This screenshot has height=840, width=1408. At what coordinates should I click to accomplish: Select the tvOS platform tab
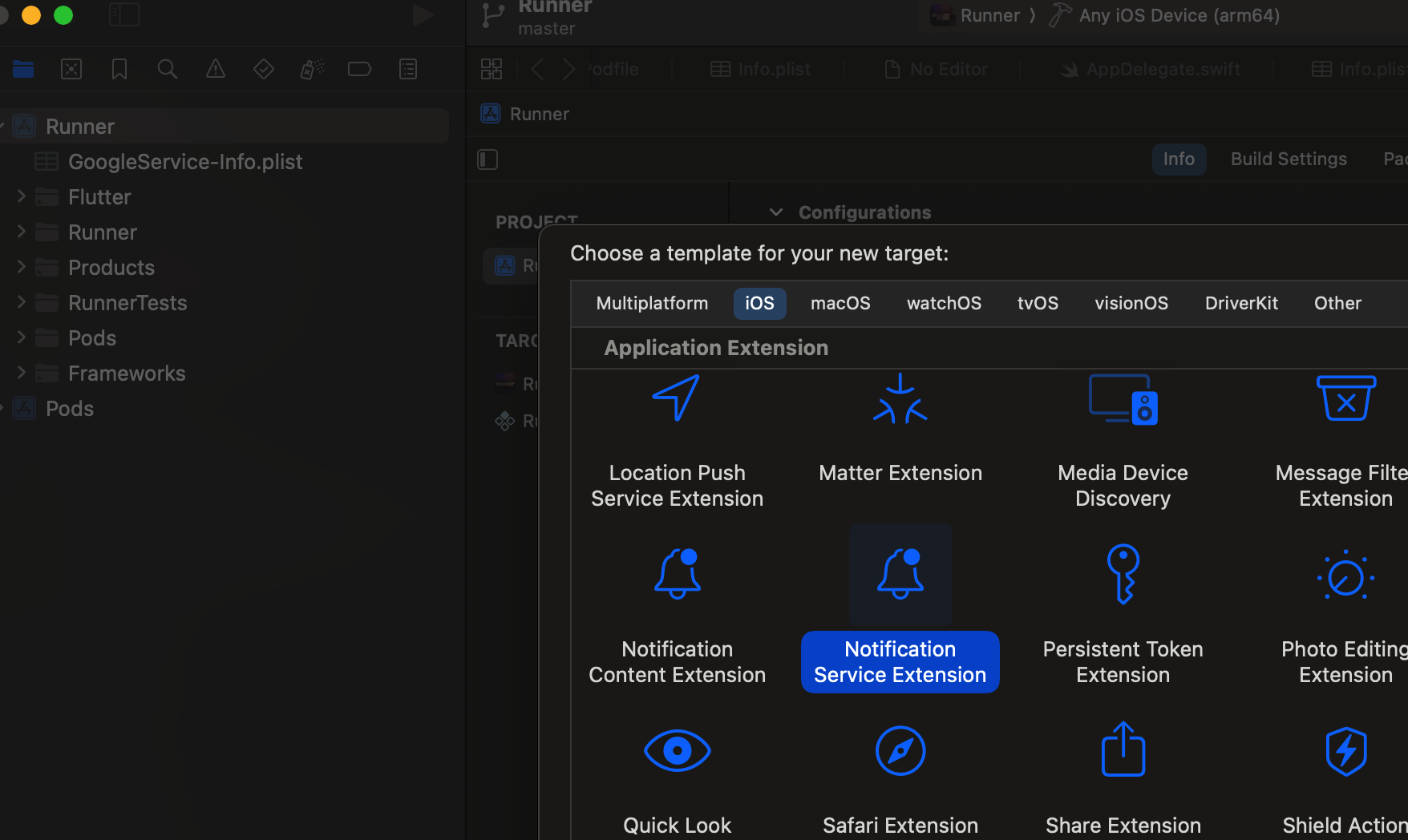coord(1038,304)
